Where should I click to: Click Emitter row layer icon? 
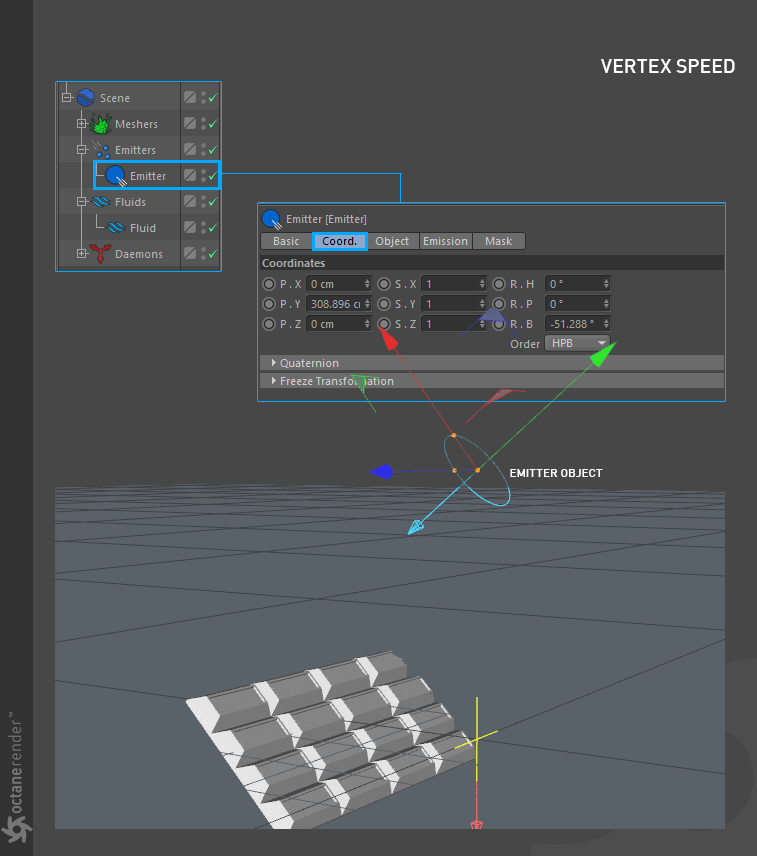coord(189,175)
